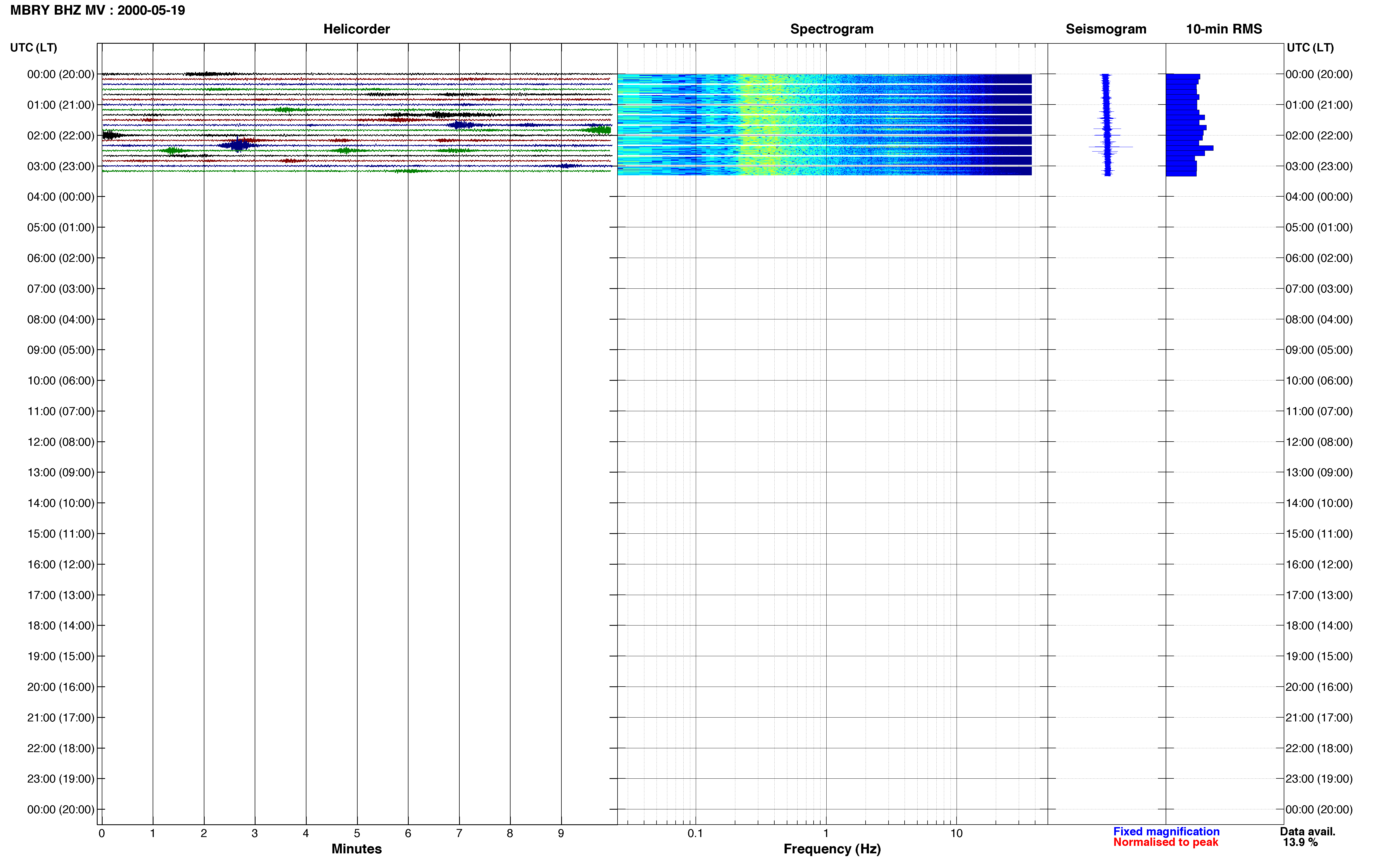
Task: Click the left-axis time label 04:00 (00:00)
Action: pyautogui.click(x=61, y=197)
